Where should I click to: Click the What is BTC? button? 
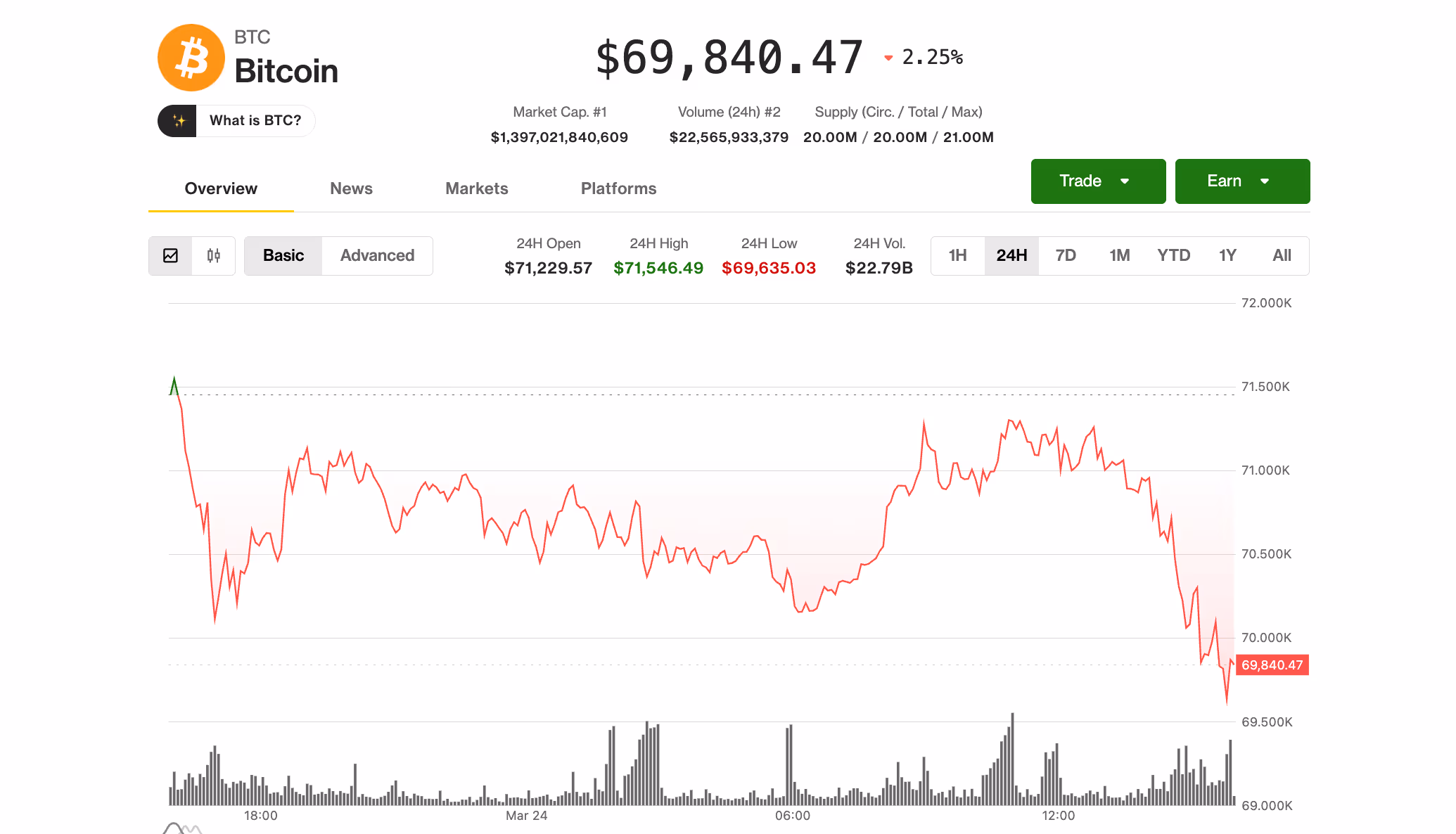pos(255,121)
